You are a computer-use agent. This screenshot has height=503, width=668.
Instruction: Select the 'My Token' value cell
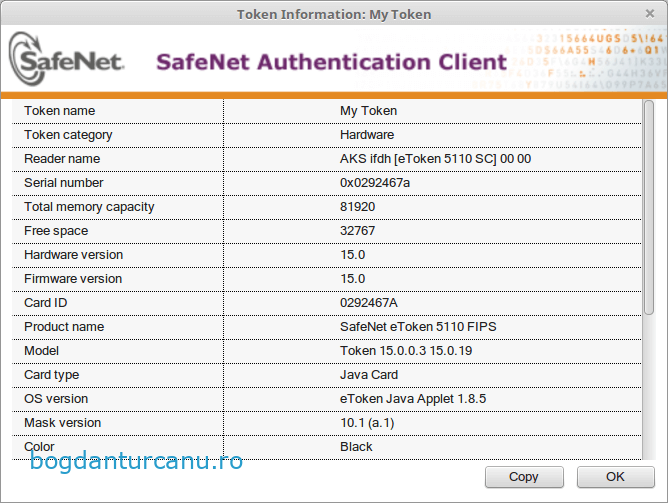click(x=368, y=111)
